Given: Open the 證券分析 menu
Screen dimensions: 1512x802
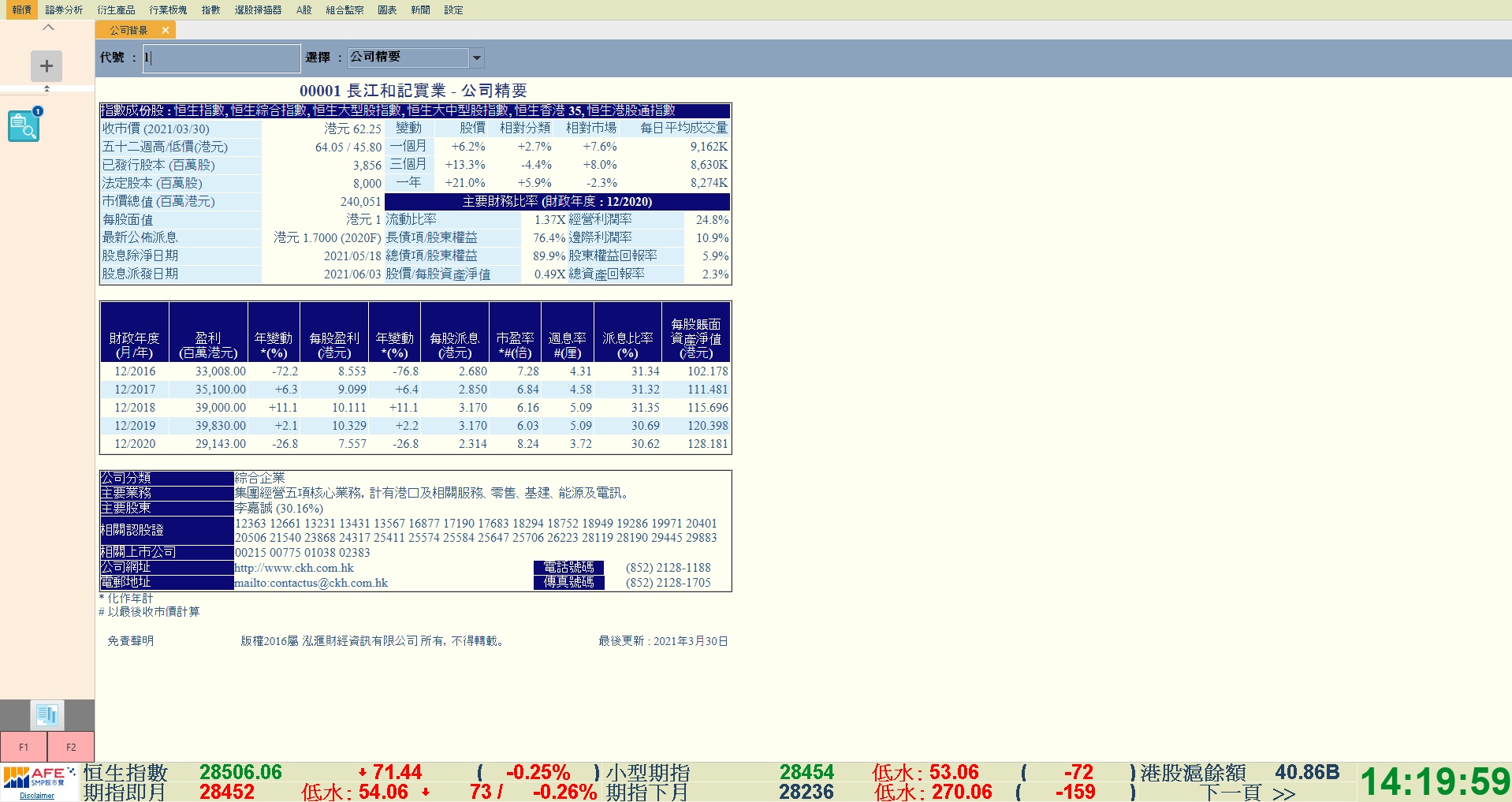Looking at the screenshot, I should (64, 9).
